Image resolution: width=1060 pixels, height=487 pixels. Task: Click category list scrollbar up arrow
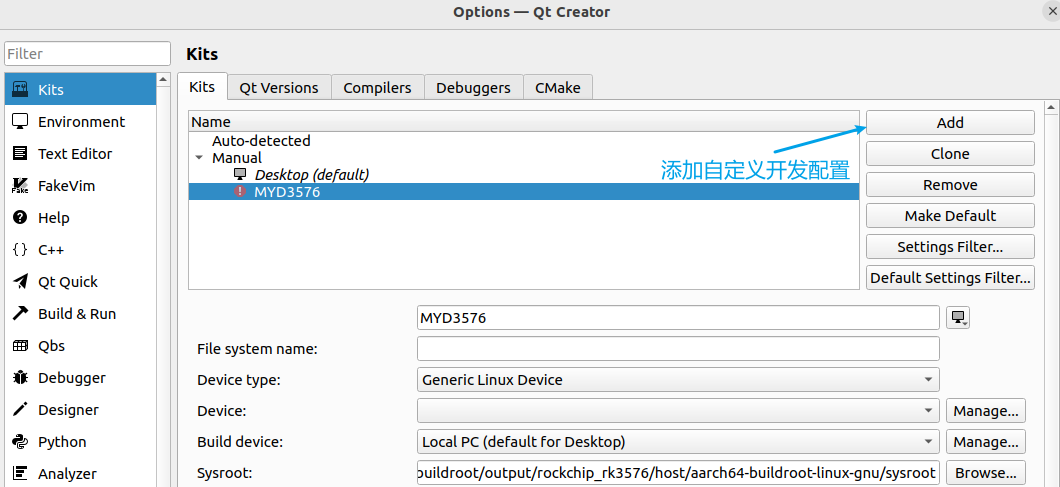coord(163,80)
